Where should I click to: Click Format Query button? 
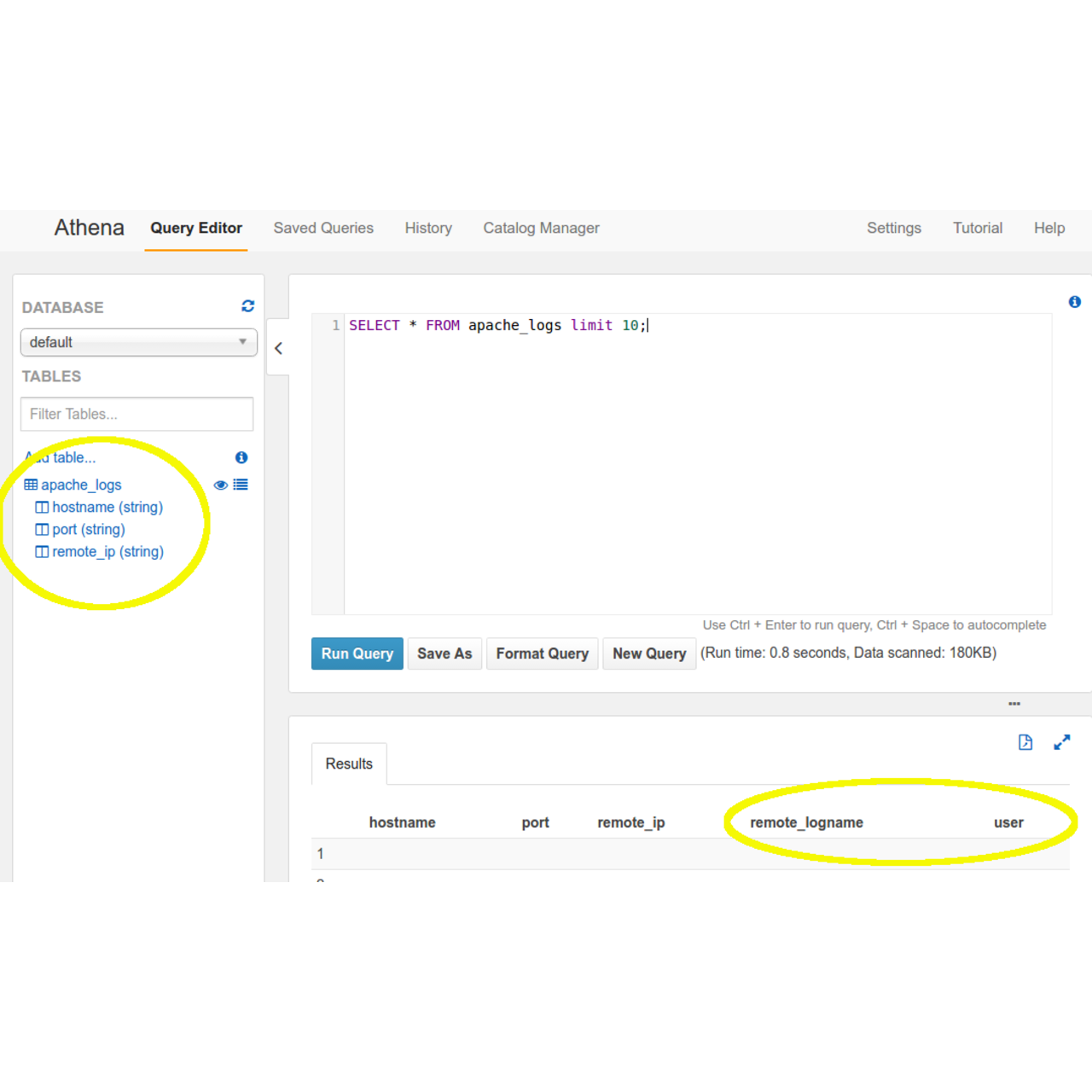click(x=542, y=653)
